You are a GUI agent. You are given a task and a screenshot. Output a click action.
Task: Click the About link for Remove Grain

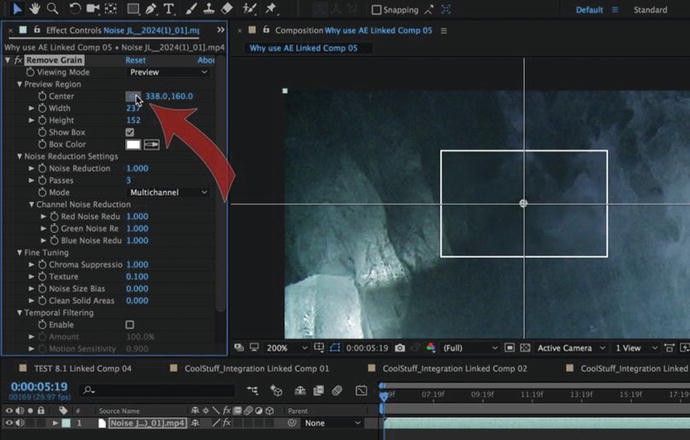tap(206, 60)
